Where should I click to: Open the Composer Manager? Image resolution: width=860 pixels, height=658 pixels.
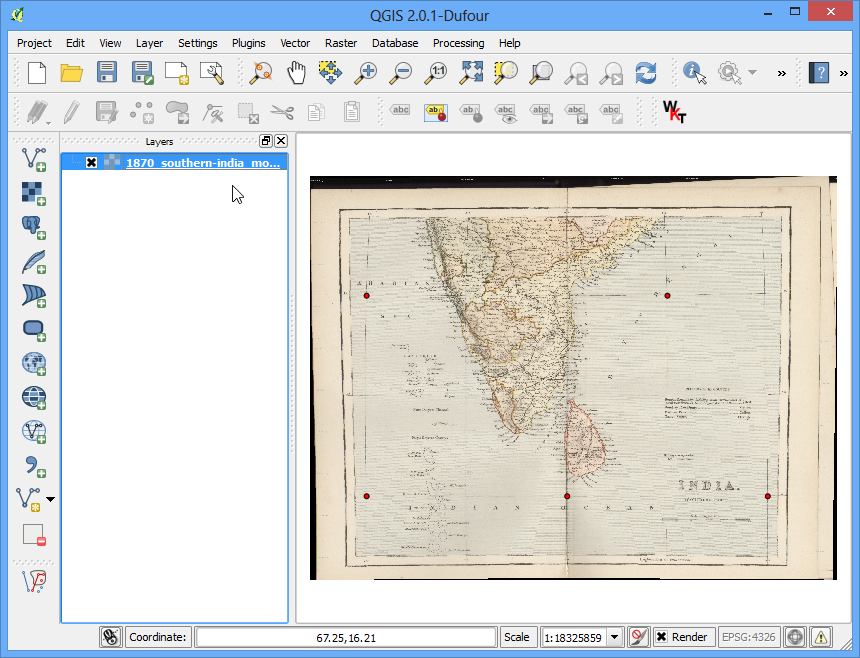212,73
